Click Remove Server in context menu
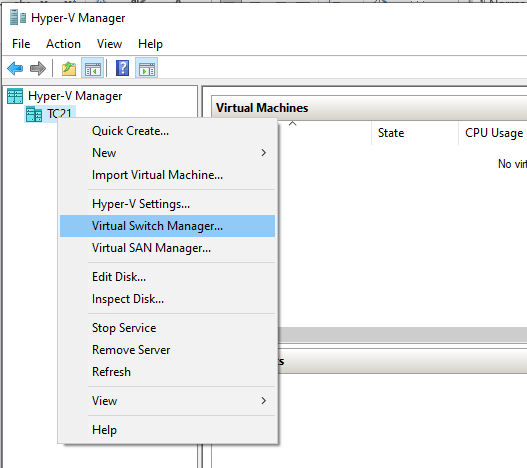The width and height of the screenshot is (527, 468). [167, 350]
